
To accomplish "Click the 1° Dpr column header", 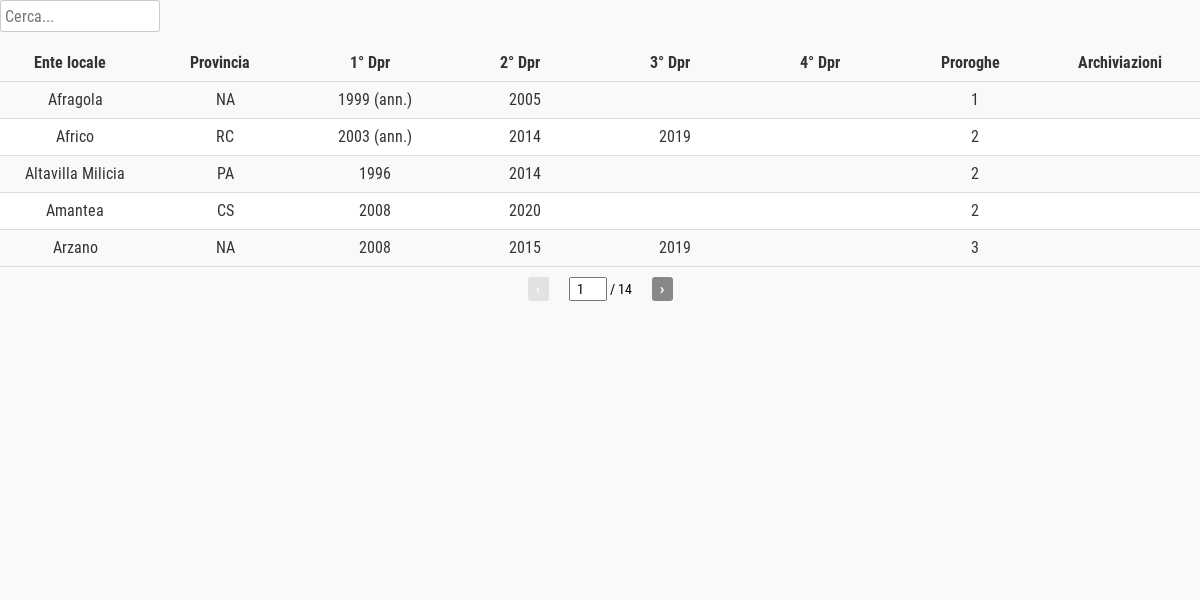I will click(x=370, y=62).
